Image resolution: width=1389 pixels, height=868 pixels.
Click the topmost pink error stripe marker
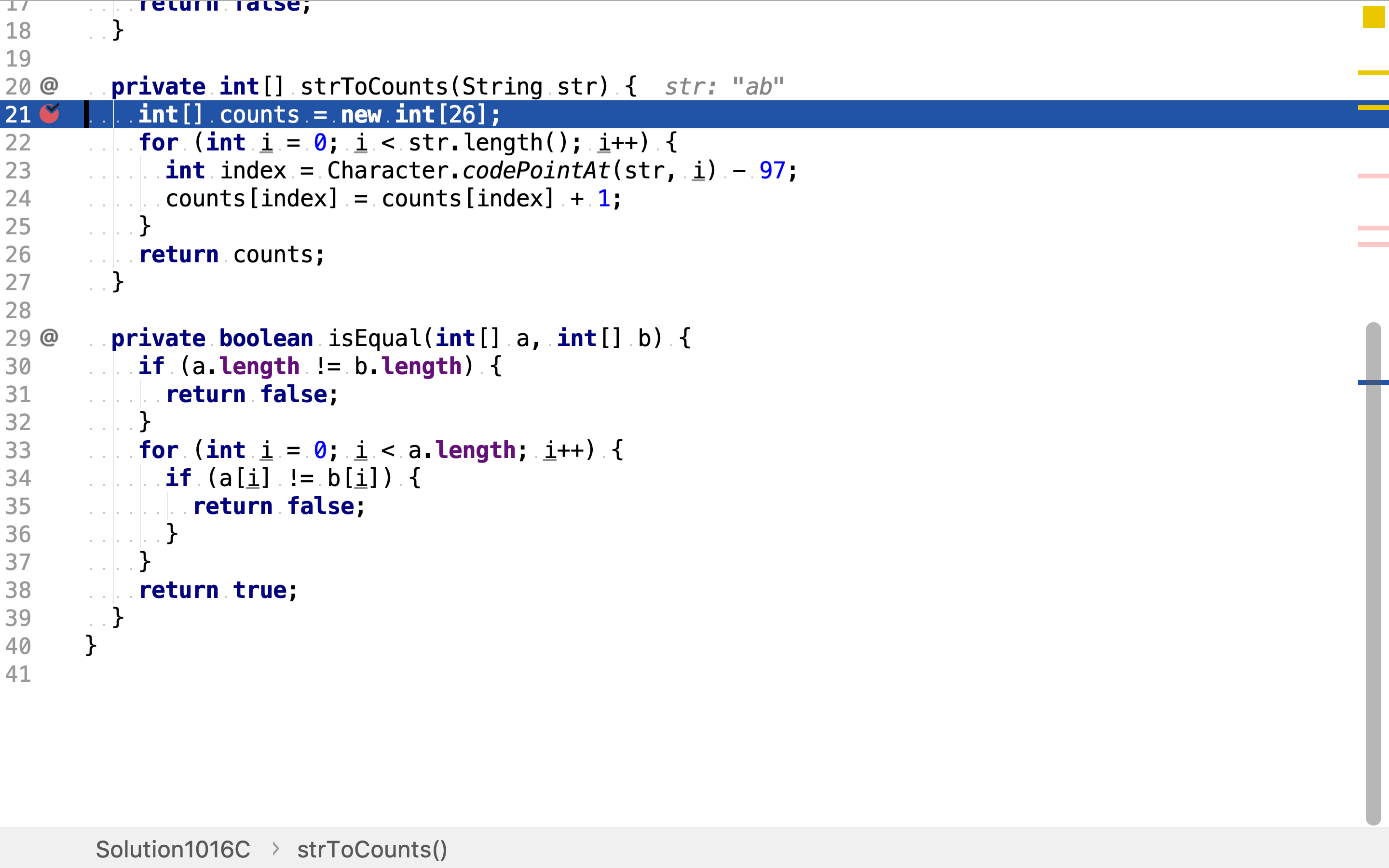1373,176
